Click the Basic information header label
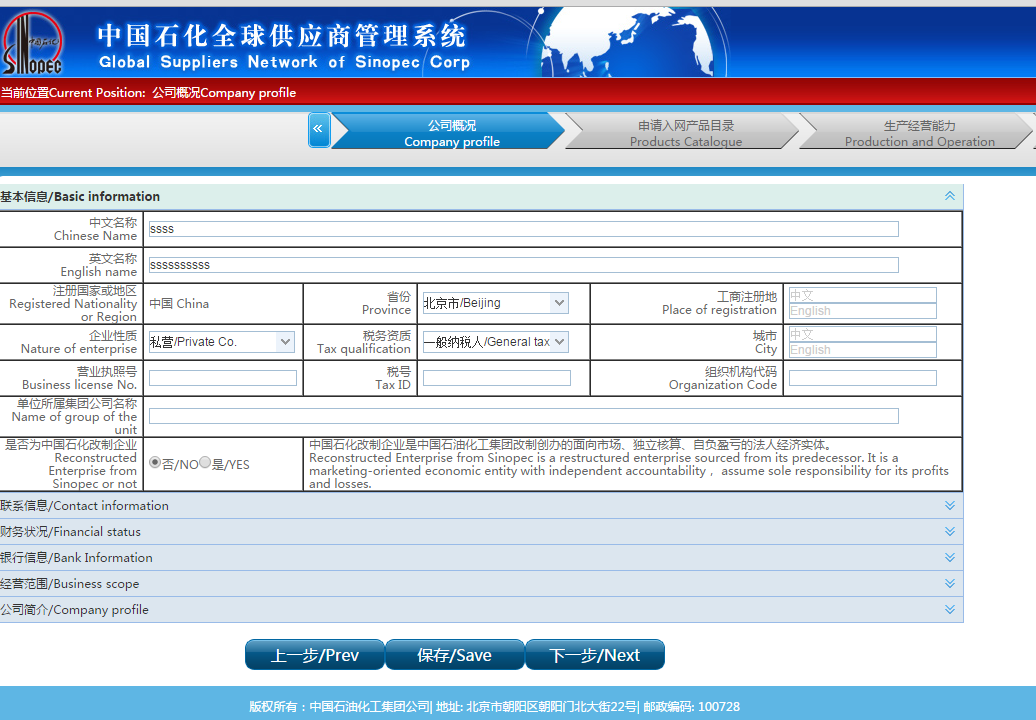 pos(80,196)
